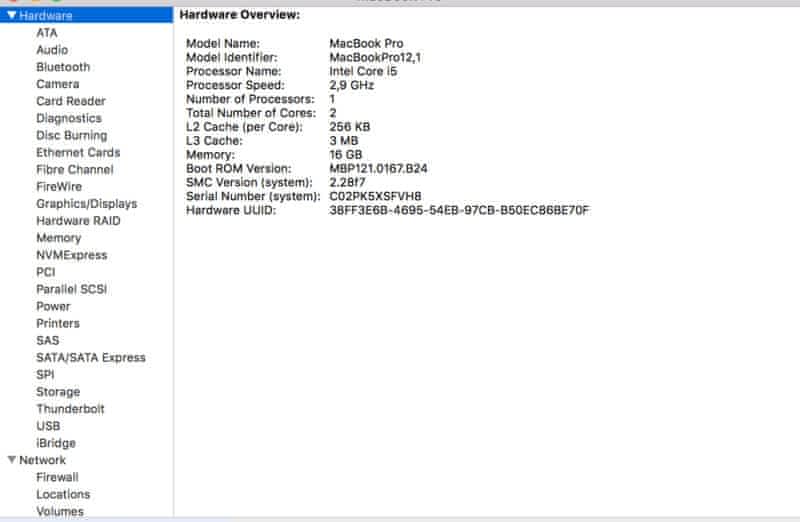This screenshot has width=800, height=522.
Task: Select iBridge in the sidebar
Action: coord(56,443)
